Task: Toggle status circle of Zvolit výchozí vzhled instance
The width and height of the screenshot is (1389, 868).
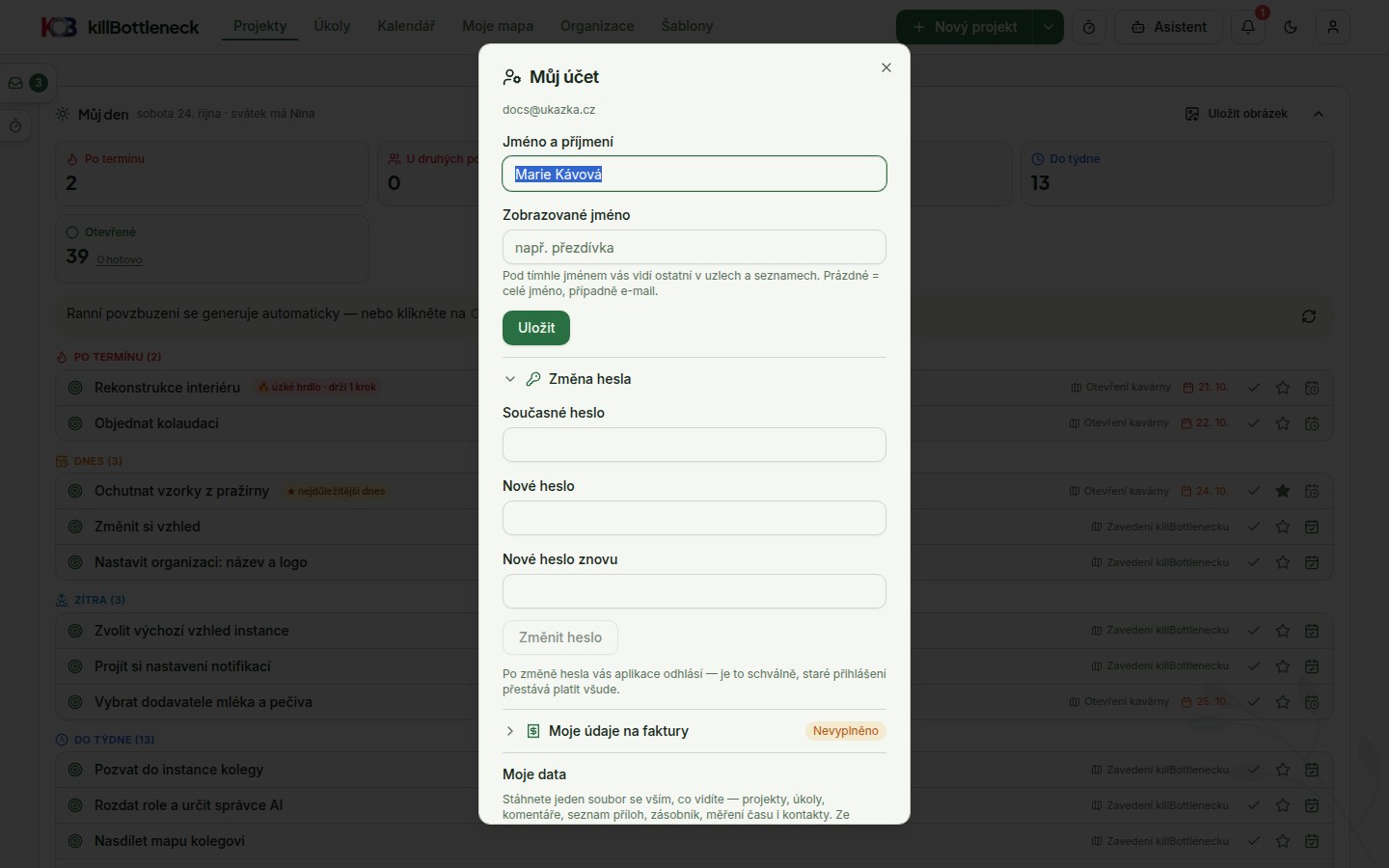Action: [75, 631]
